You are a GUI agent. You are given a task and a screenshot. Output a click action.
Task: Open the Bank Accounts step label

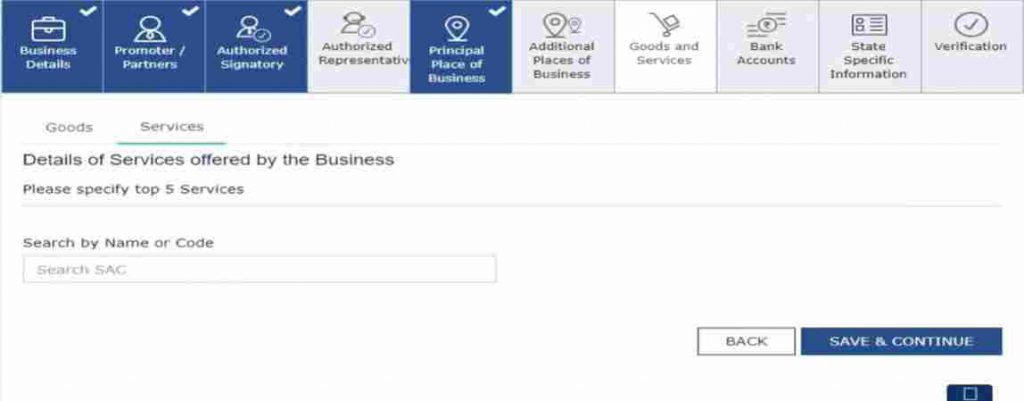[766, 54]
